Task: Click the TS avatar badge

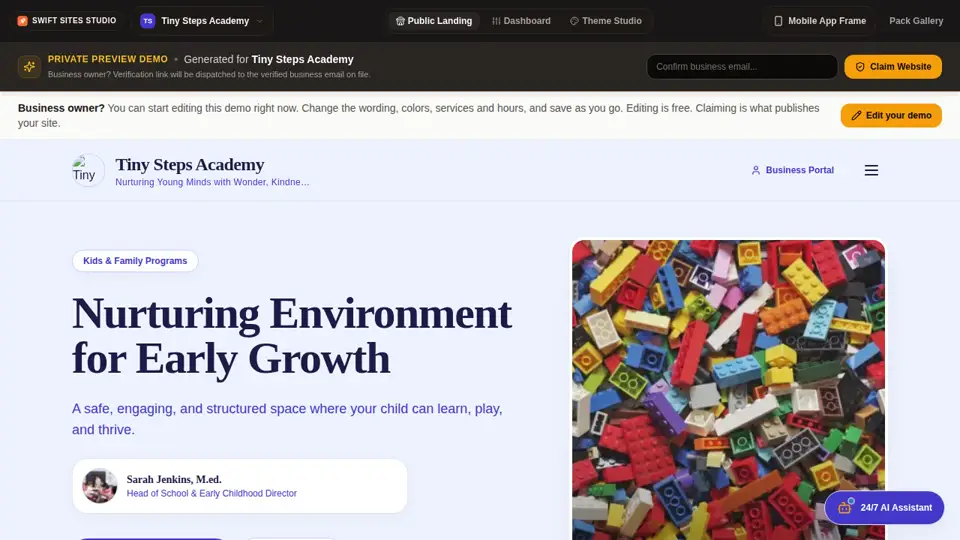Action: pos(148,21)
